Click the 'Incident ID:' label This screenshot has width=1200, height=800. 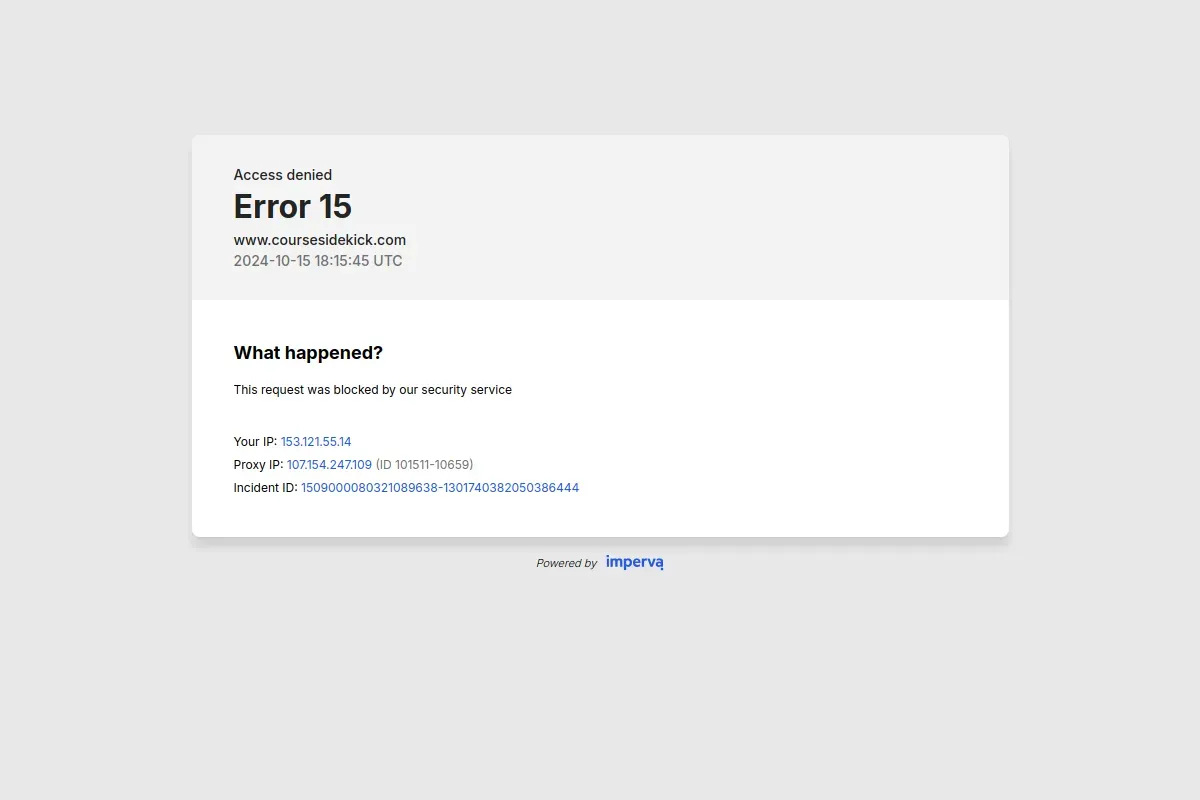point(265,488)
